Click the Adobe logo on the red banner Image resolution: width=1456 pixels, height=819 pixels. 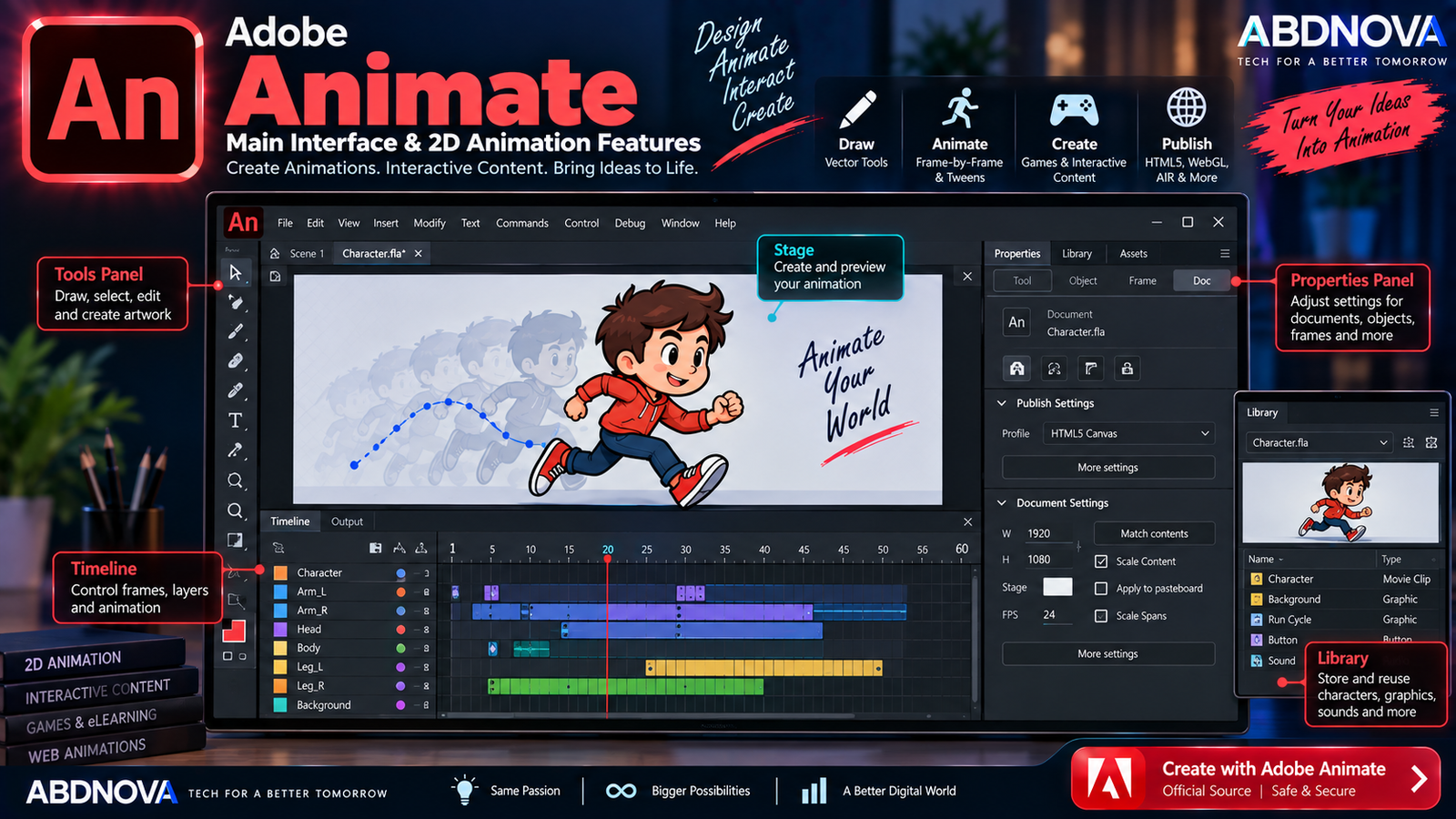1109,779
